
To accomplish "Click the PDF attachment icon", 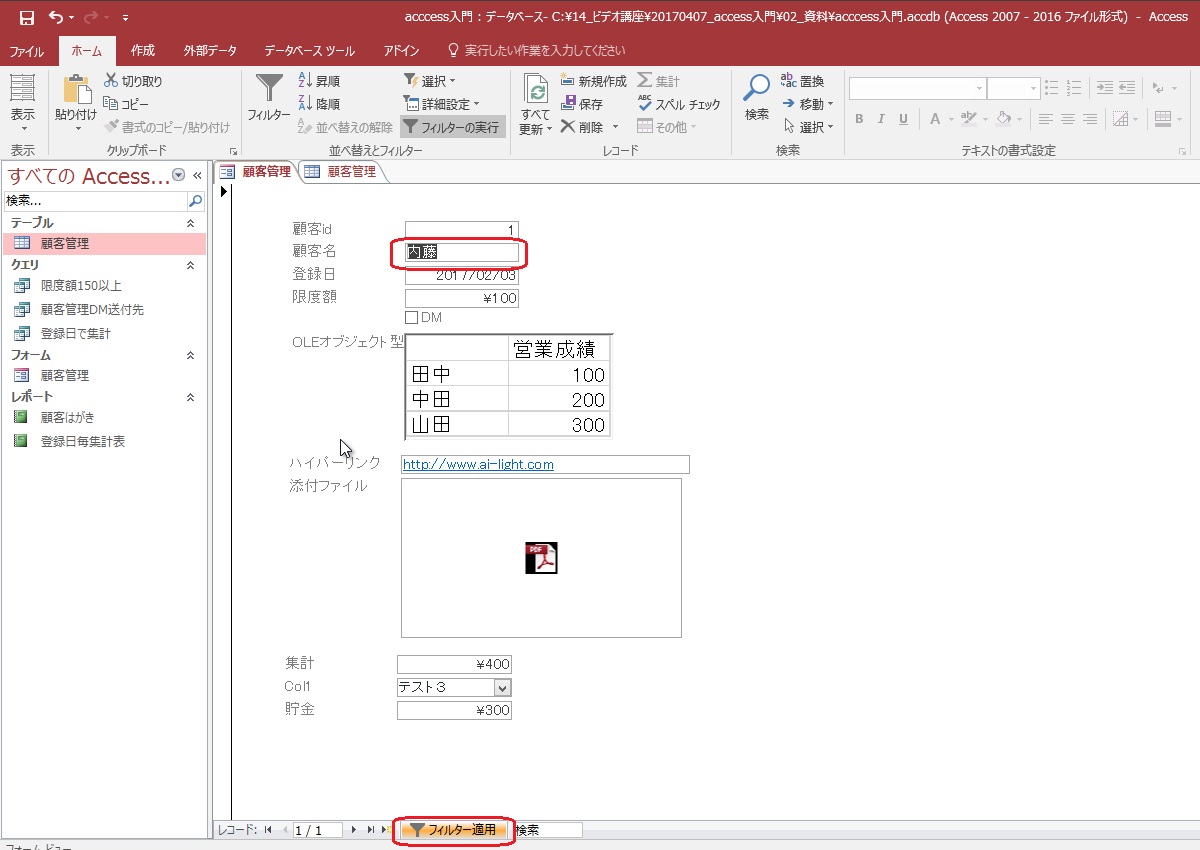I will (x=541, y=558).
